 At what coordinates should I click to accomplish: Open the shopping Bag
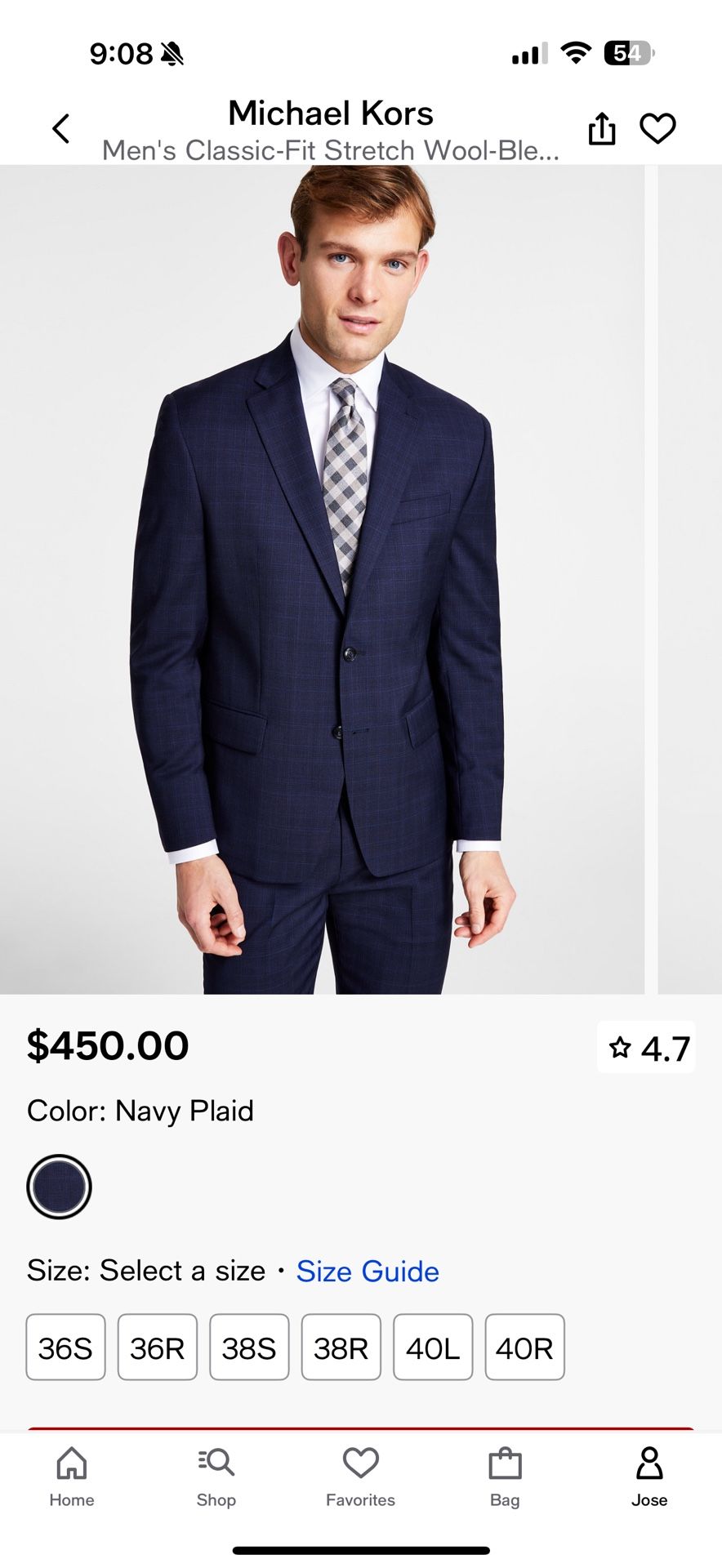tap(505, 1477)
